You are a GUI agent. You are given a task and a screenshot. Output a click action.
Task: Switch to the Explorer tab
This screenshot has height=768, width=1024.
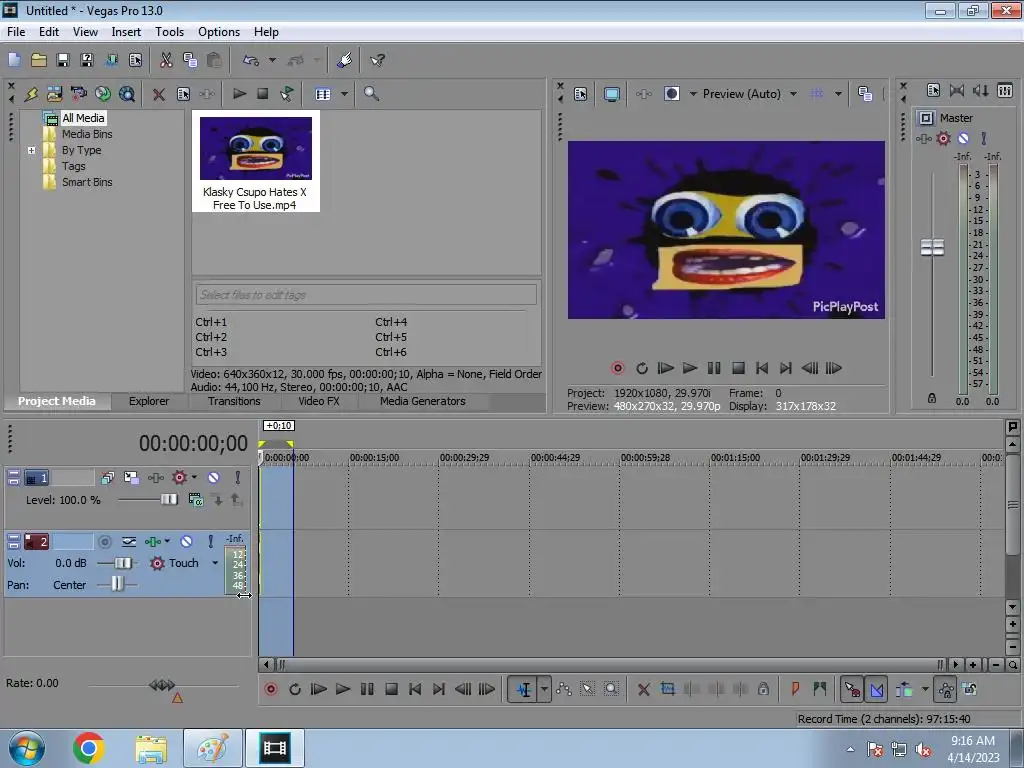click(149, 401)
